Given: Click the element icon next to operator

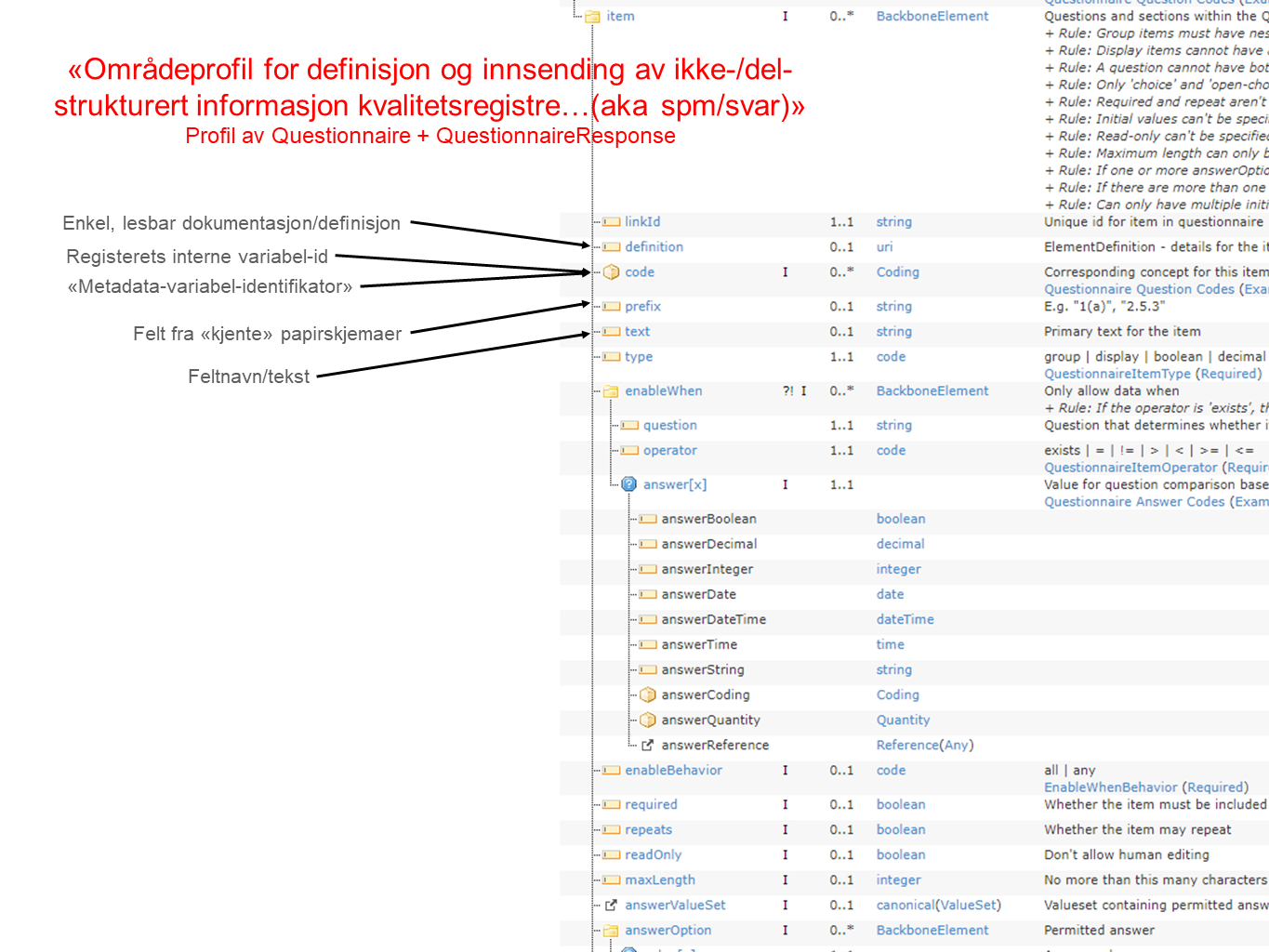Looking at the screenshot, I should [629, 451].
